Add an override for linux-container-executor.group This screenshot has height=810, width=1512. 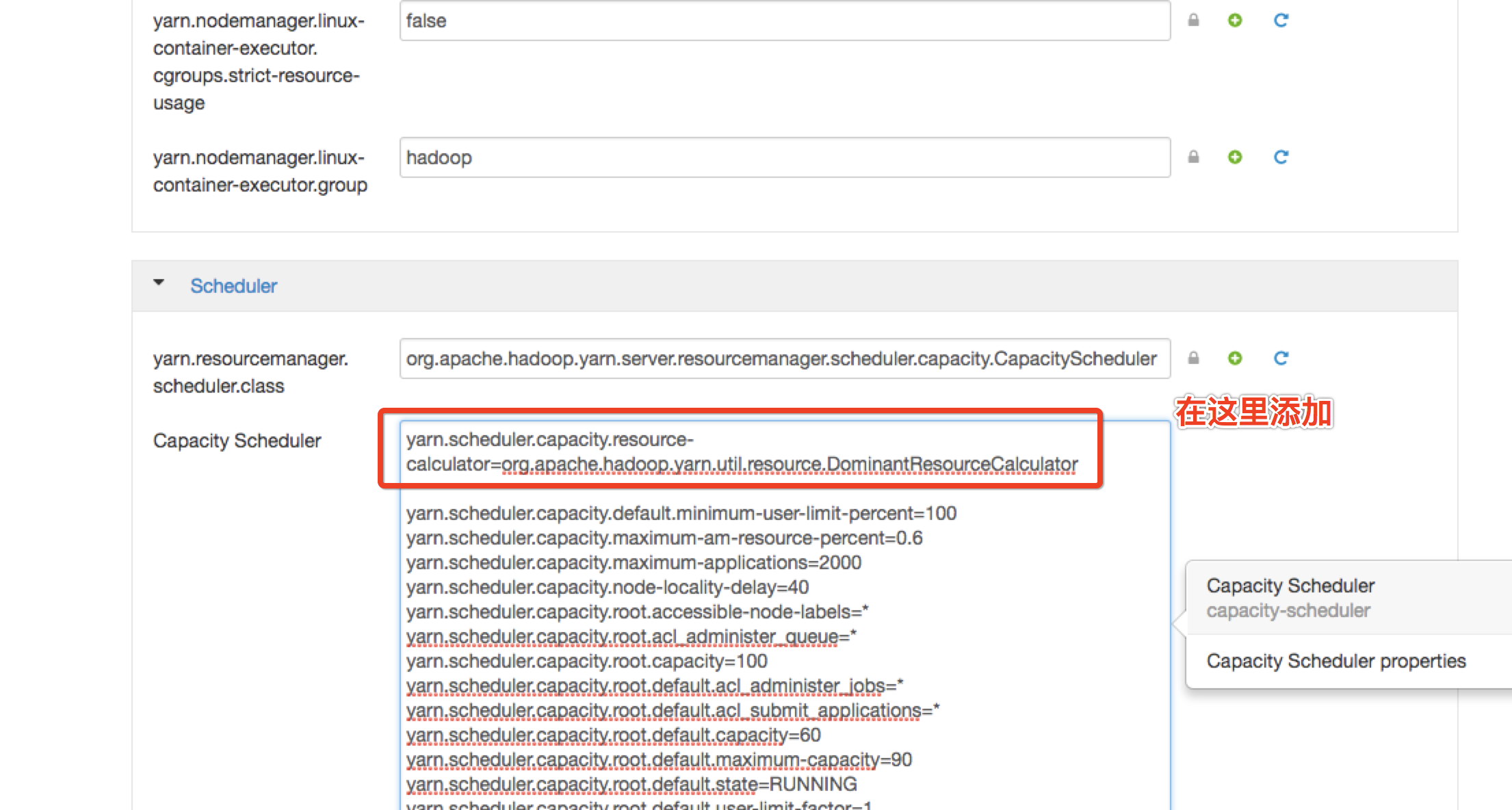tap(1235, 157)
